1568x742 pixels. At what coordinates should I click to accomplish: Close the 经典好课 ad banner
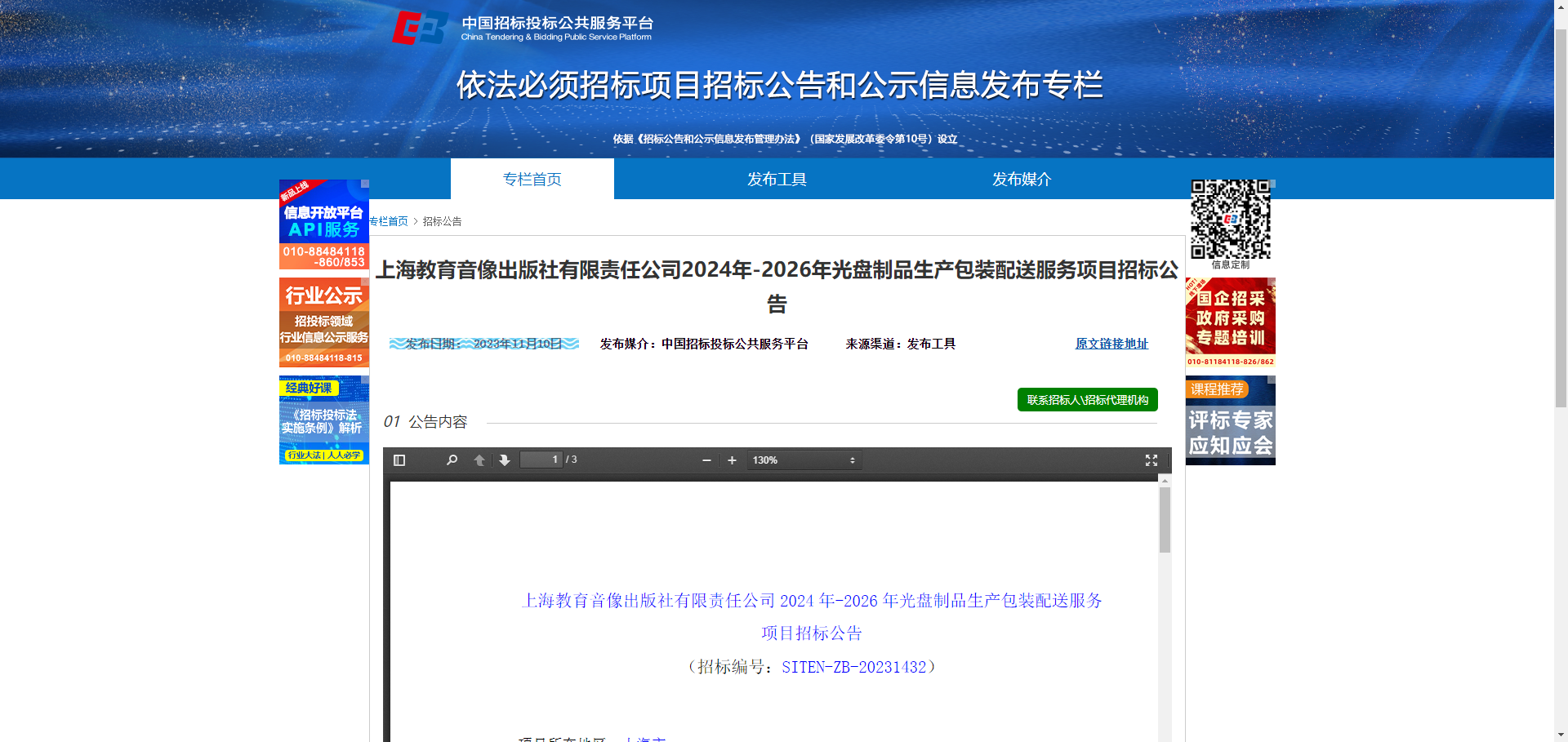[365, 380]
